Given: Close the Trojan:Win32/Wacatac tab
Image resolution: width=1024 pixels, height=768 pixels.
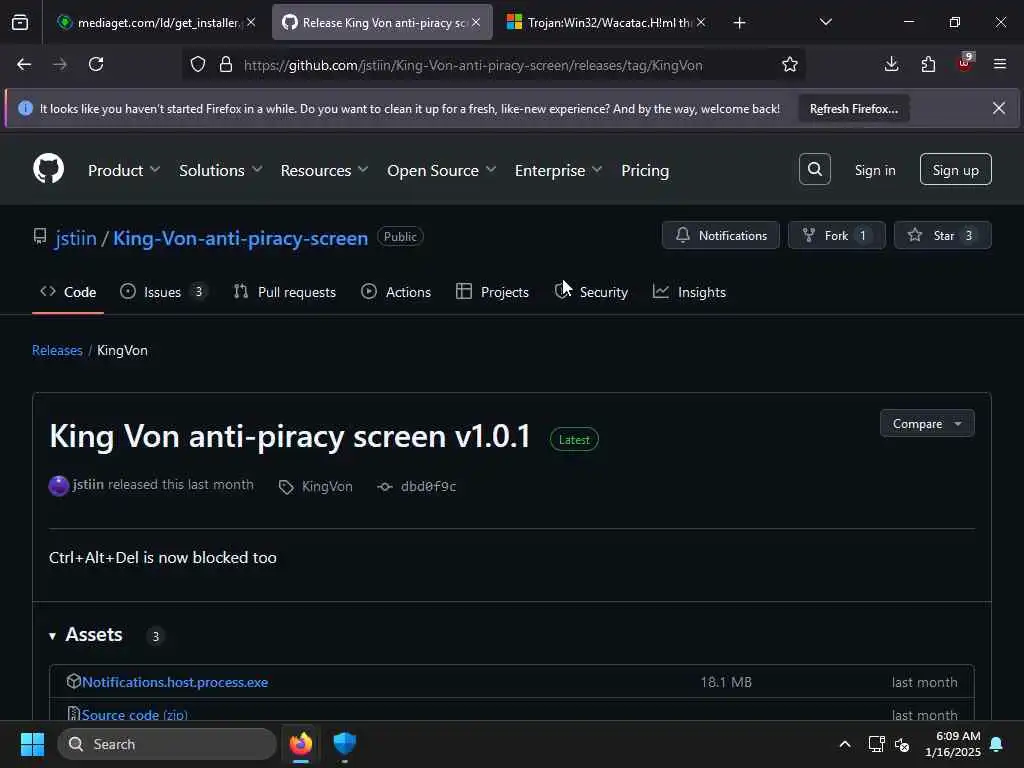Looking at the screenshot, I should [701, 22].
